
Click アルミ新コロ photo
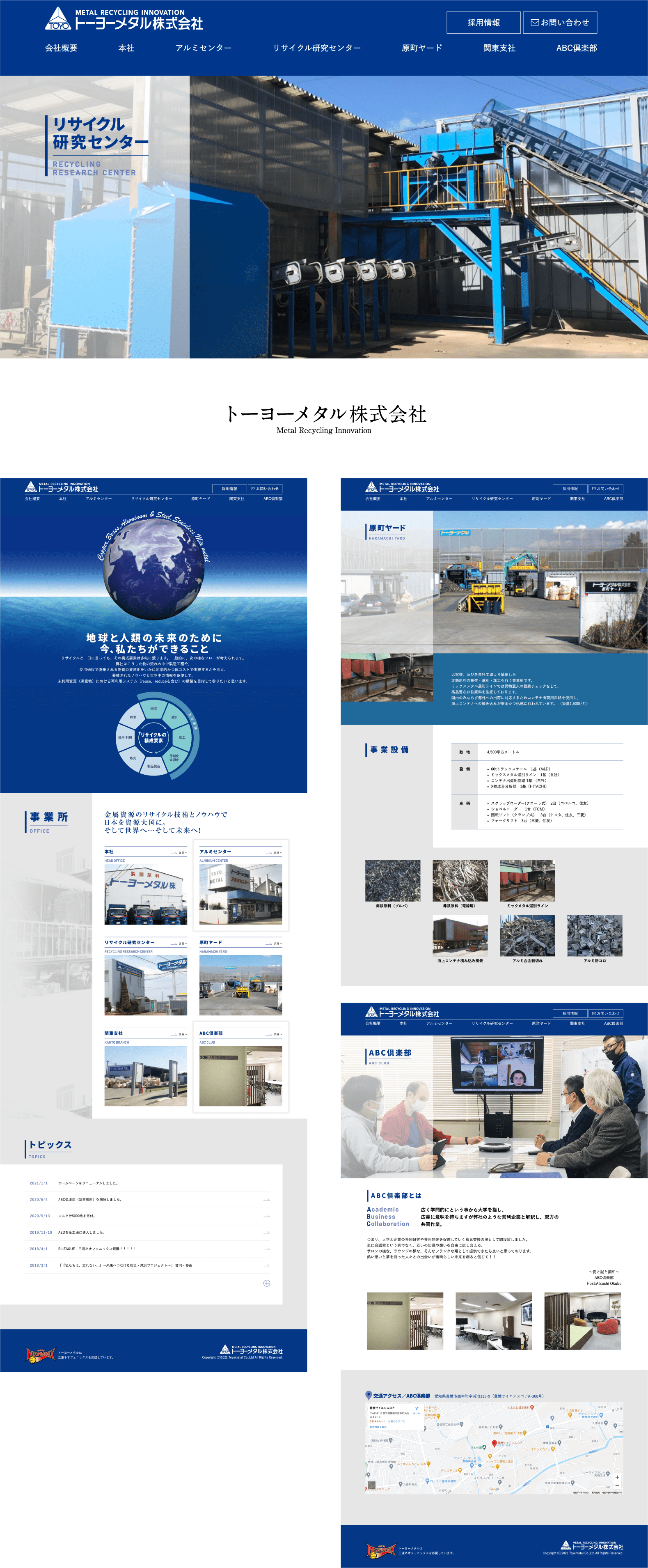click(595, 936)
